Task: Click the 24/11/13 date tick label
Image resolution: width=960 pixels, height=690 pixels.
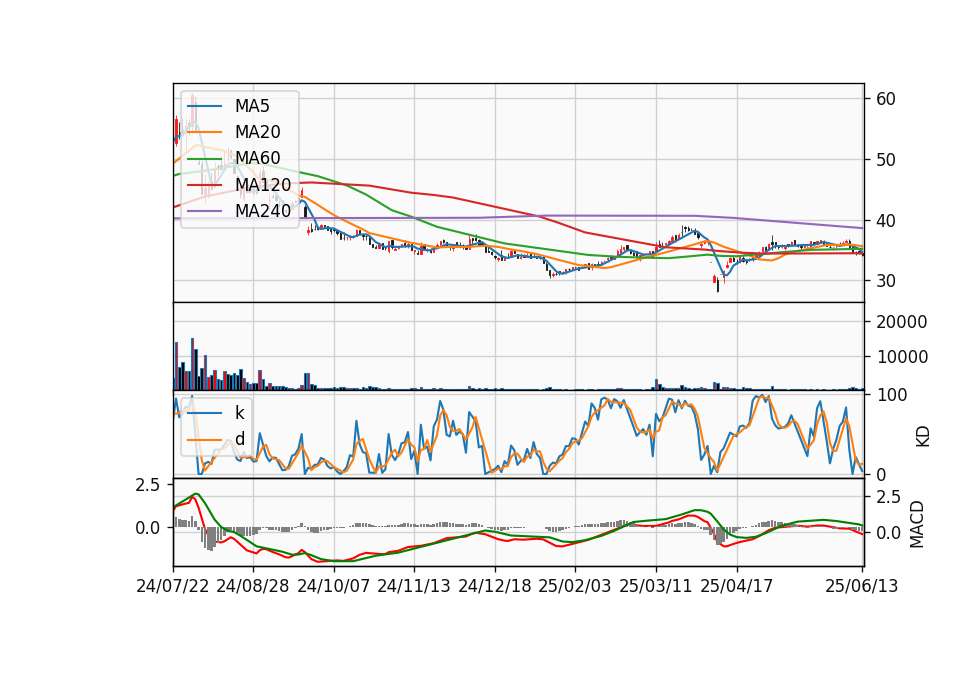Action: point(414,586)
